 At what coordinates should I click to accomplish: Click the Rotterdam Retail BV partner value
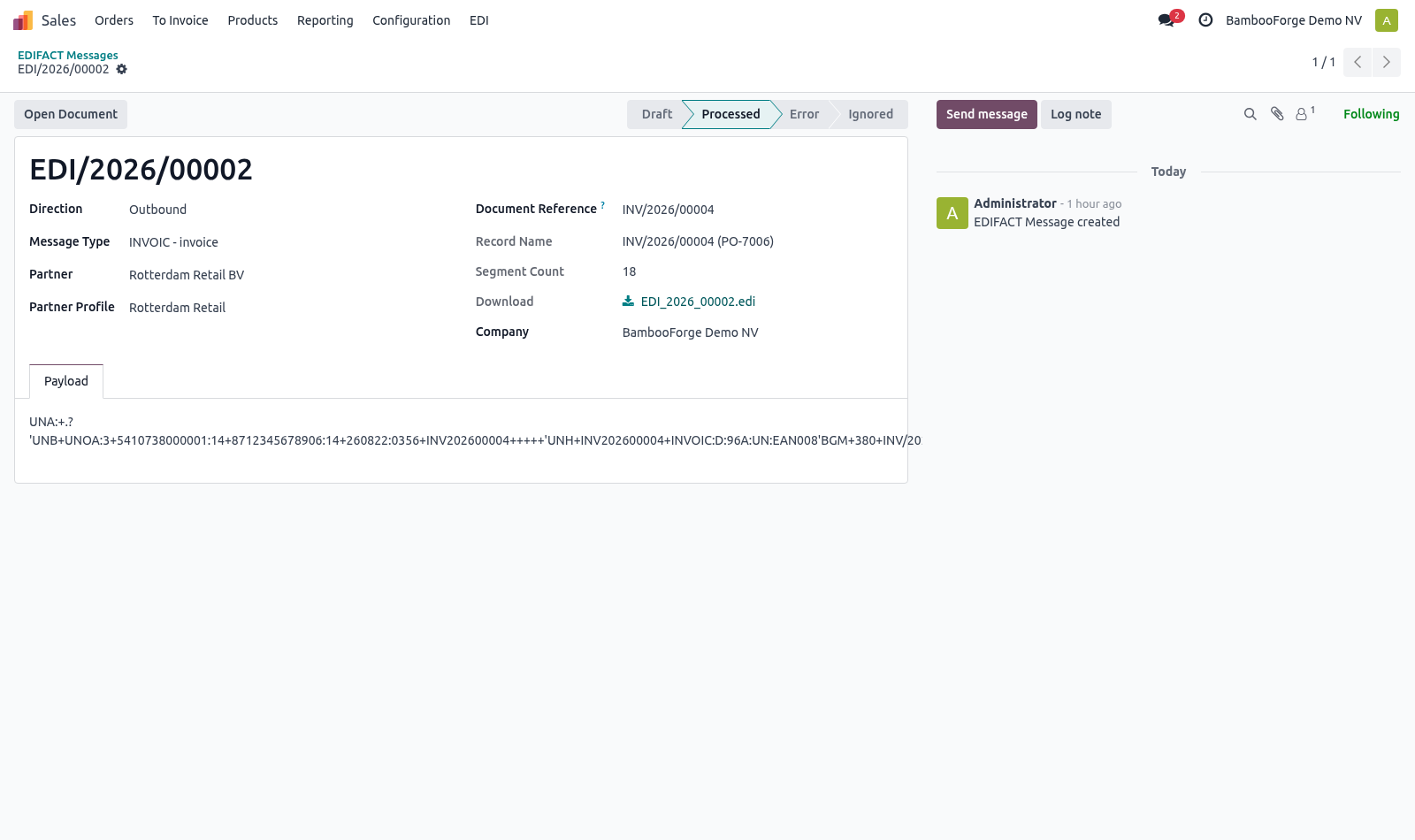pyautogui.click(x=187, y=275)
